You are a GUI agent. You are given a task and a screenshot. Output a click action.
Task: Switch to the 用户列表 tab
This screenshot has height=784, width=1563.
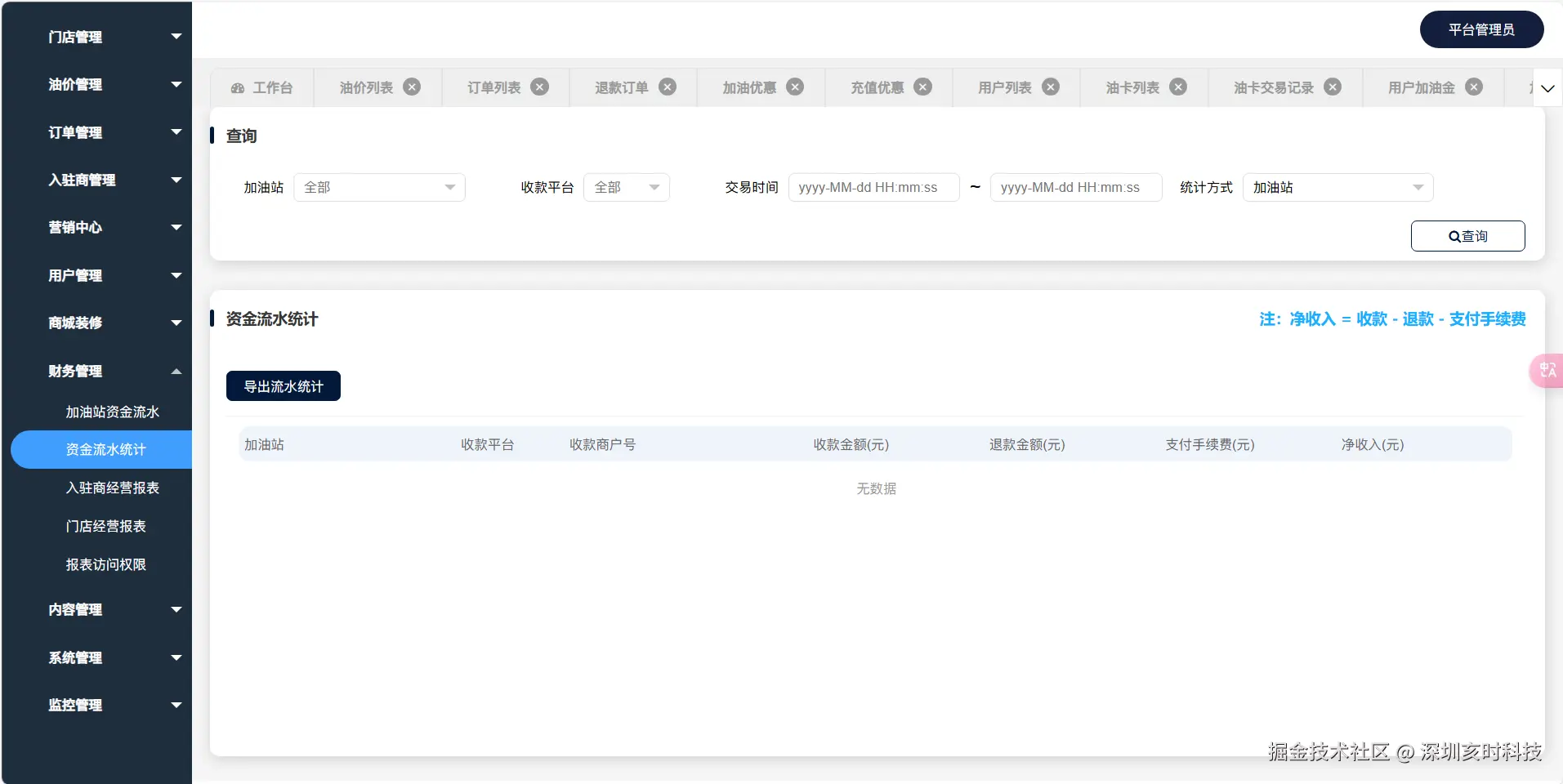(1005, 88)
